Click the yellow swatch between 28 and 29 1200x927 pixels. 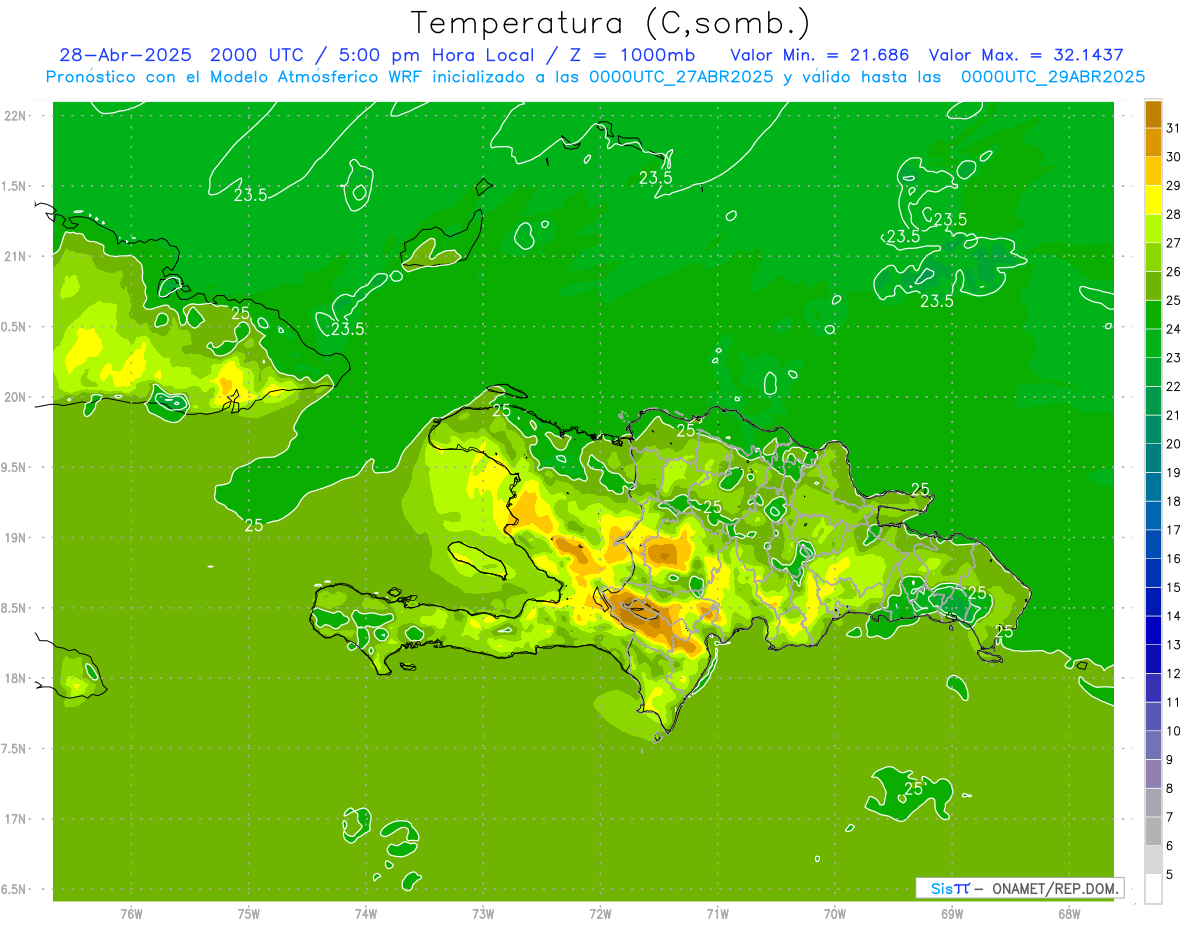[1153, 200]
